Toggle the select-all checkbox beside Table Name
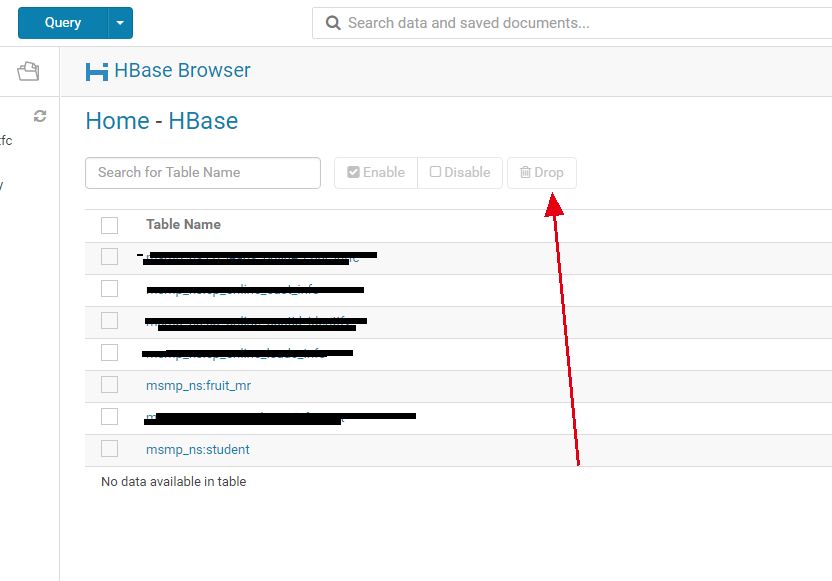832x581 pixels. 109,225
